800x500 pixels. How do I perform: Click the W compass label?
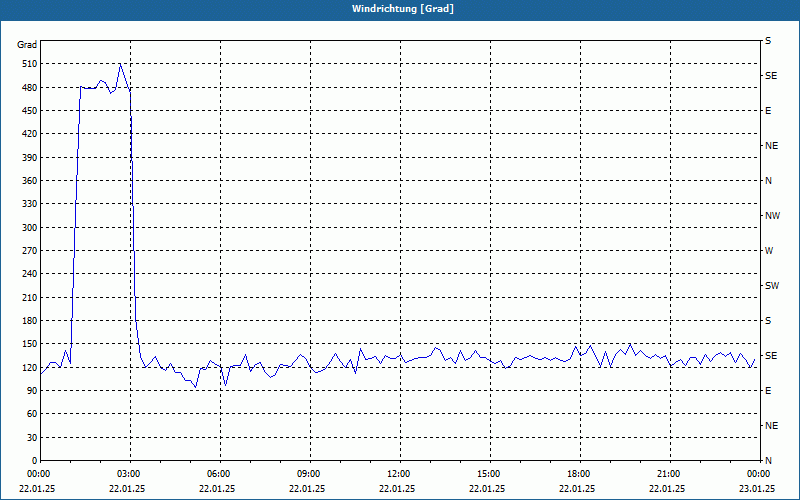(769, 251)
